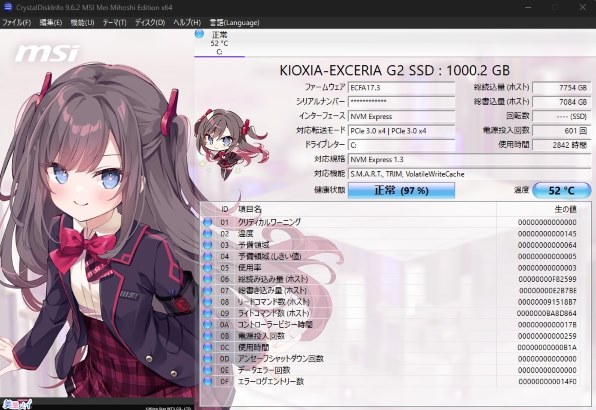Select the アンセーフシャットダウン回数 attribute name

(x=281, y=359)
